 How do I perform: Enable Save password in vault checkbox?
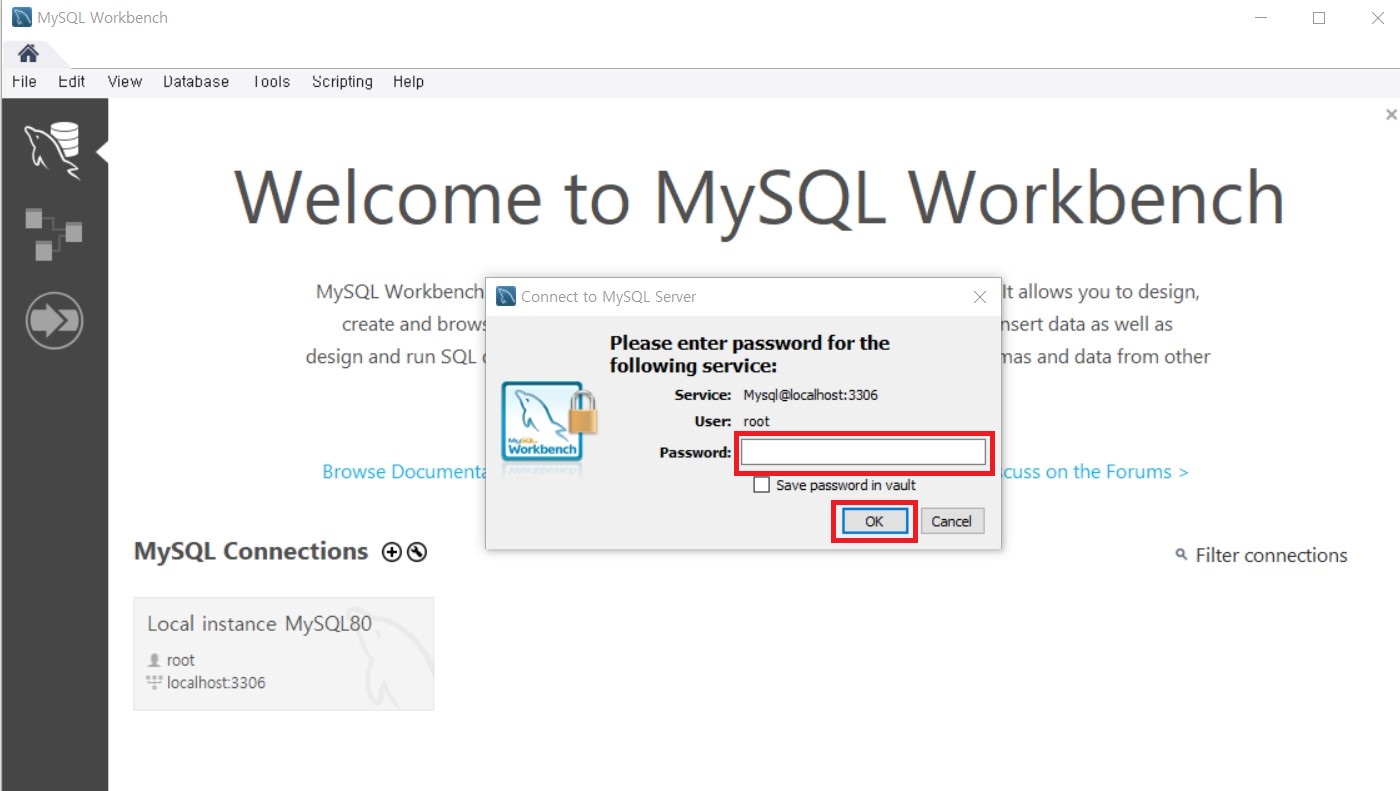(x=762, y=485)
